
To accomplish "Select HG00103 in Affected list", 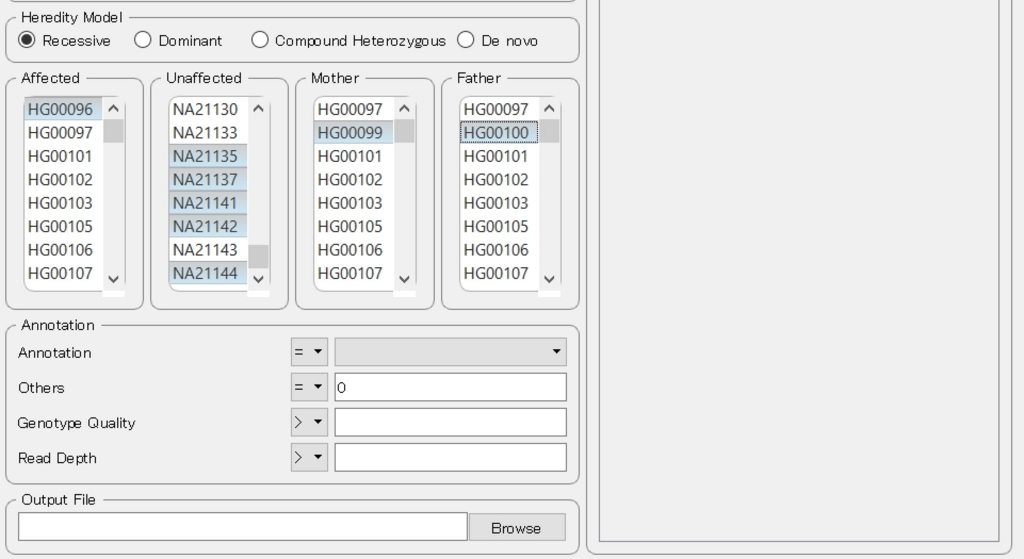I will click(x=63, y=203).
